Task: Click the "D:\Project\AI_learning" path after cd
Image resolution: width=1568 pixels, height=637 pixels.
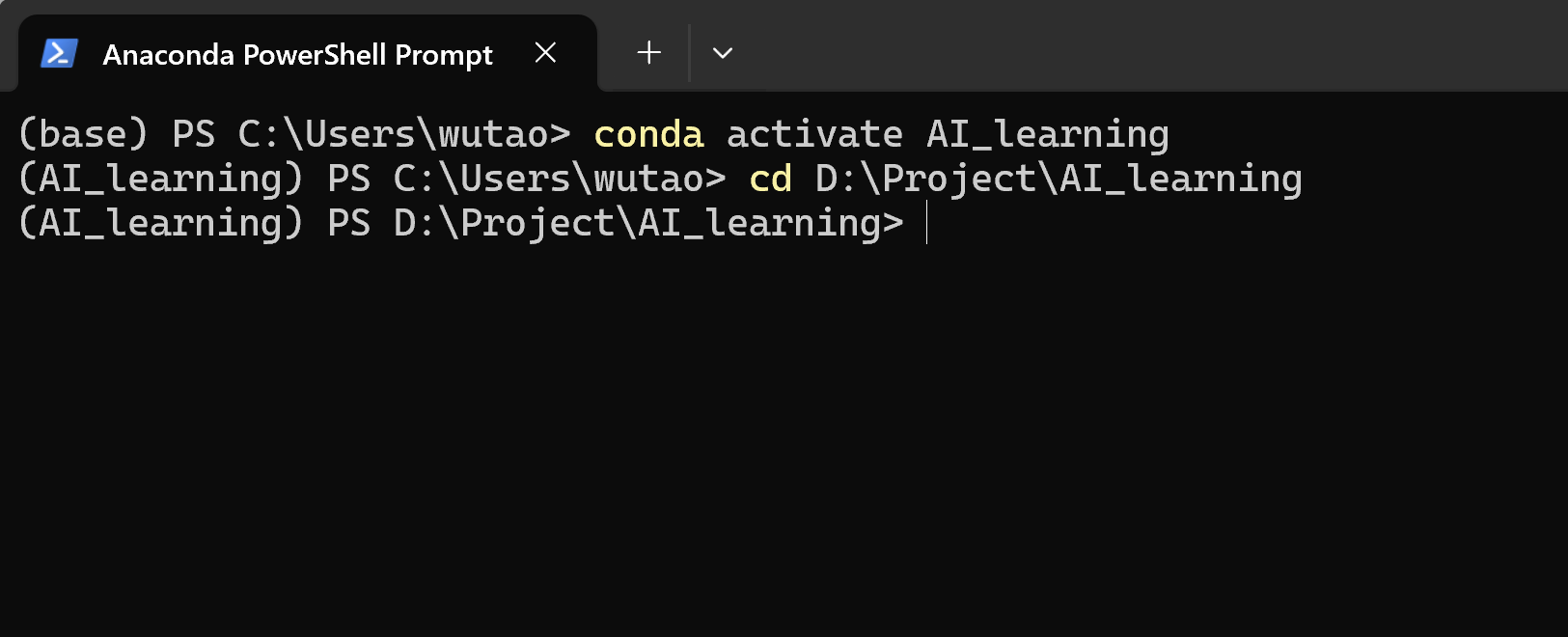Action: [x=1059, y=179]
